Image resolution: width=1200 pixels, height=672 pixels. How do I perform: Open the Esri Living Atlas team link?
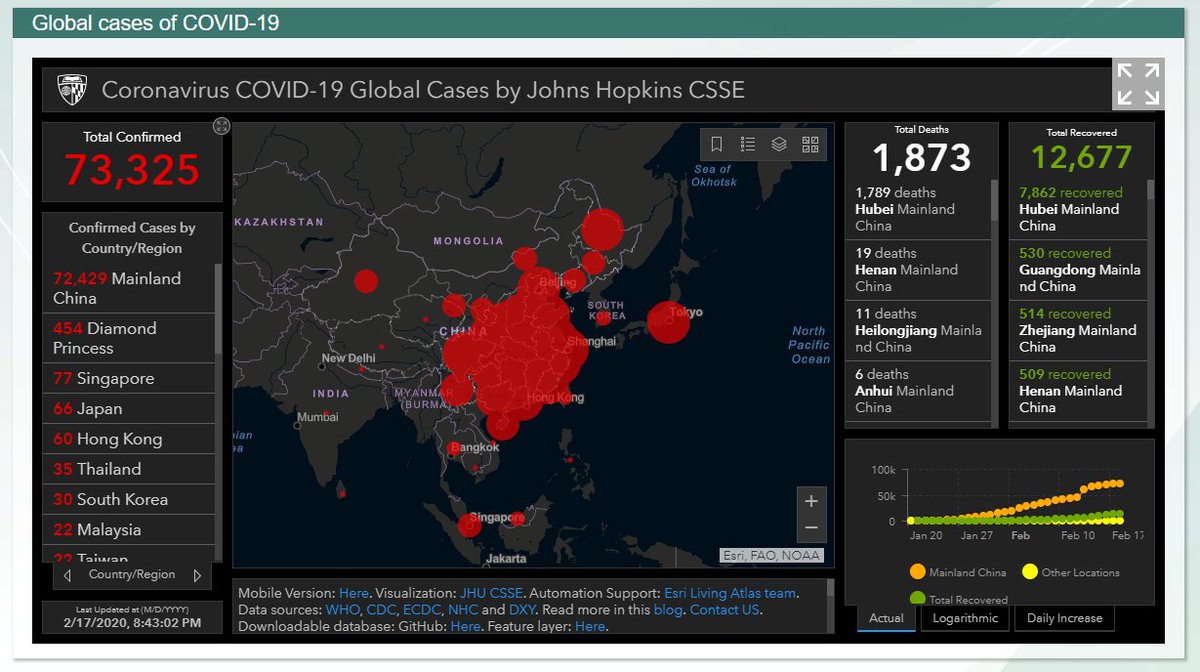click(730, 593)
